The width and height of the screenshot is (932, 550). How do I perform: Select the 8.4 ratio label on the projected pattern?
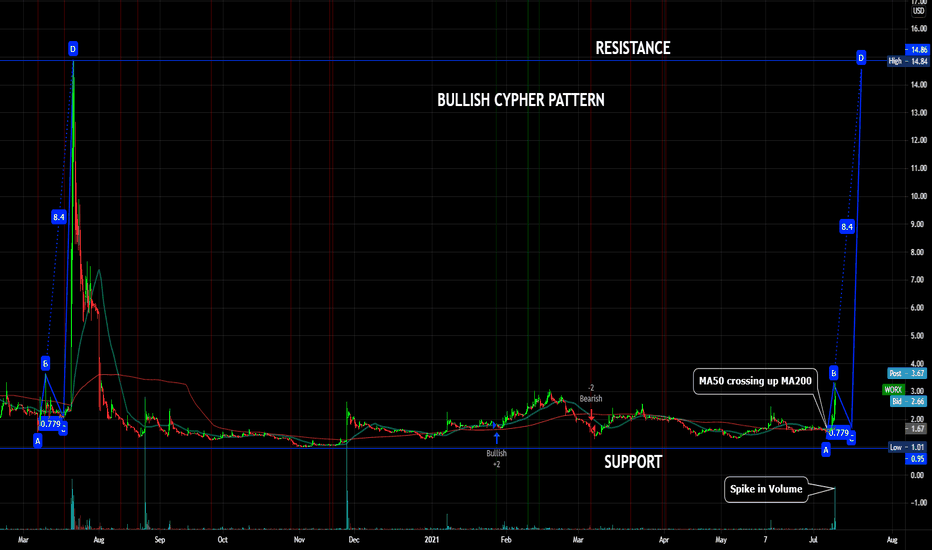[x=846, y=227]
